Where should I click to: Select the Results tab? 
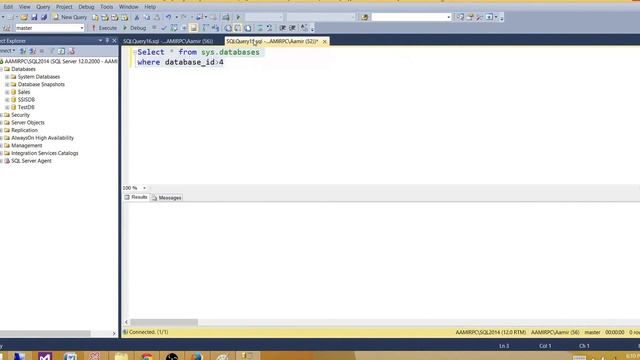click(x=136, y=197)
